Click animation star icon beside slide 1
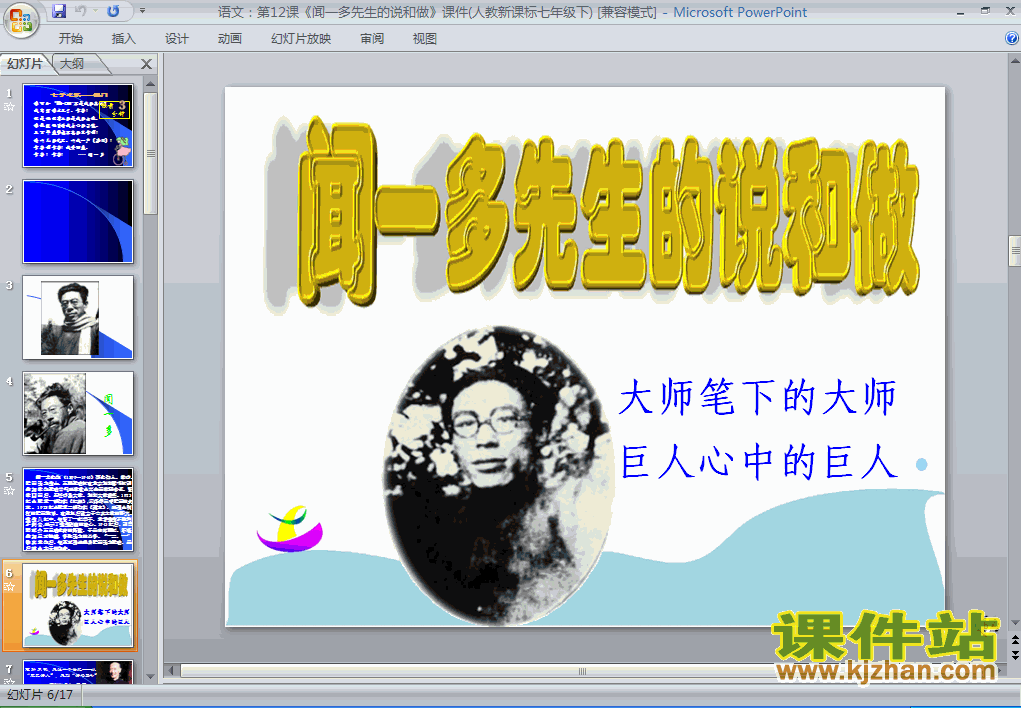1021x708 pixels. [x=9, y=106]
